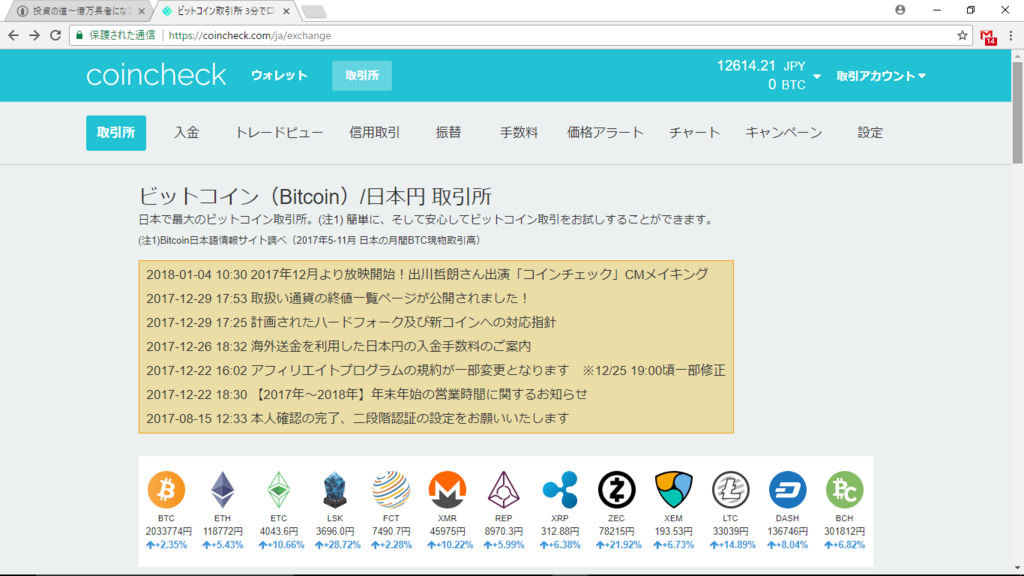Select the 価格アラート tab
This screenshot has width=1024, height=576.
(x=605, y=133)
